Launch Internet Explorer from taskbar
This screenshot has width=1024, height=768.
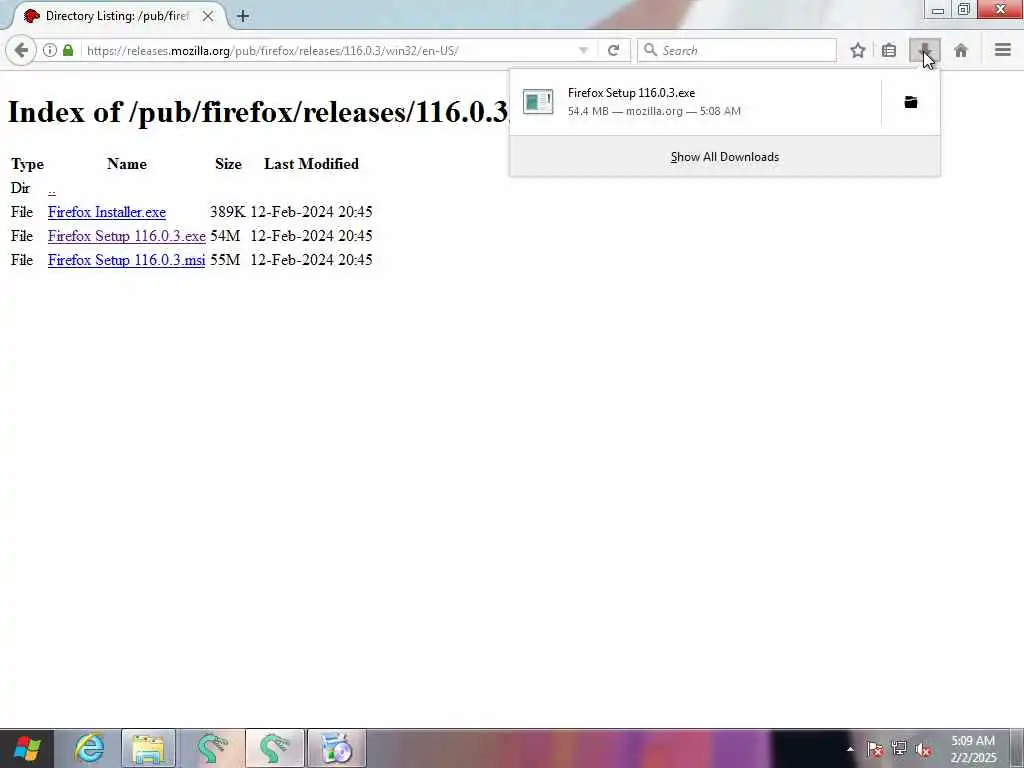(89, 748)
